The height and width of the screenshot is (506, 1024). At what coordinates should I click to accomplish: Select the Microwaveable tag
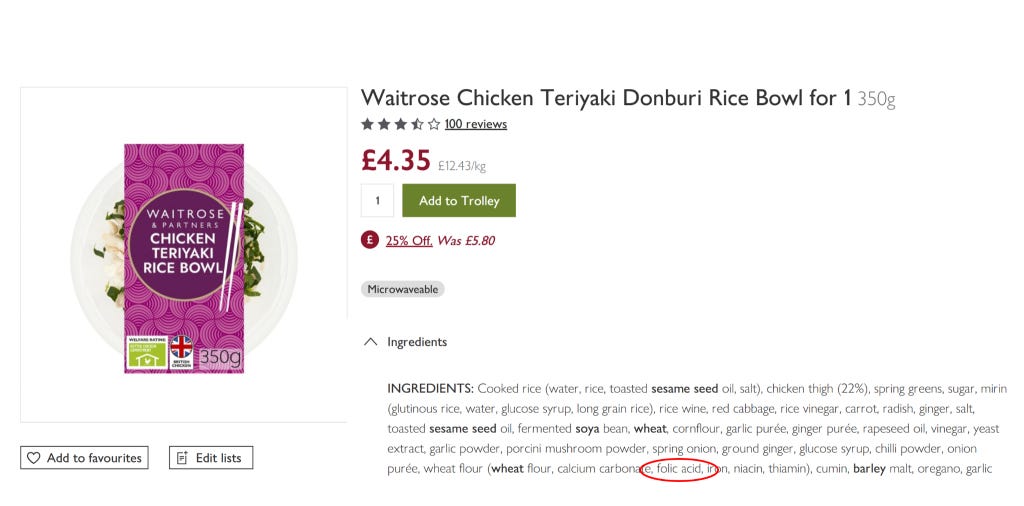pyautogui.click(x=402, y=289)
